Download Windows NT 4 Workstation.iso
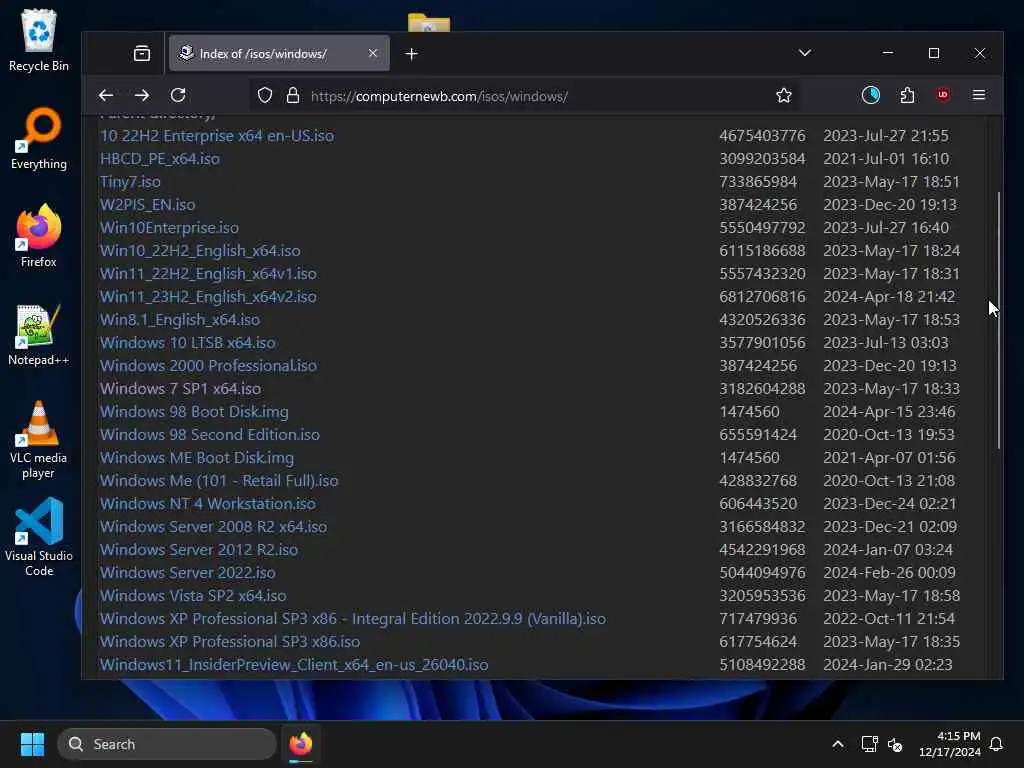The height and width of the screenshot is (768, 1024). point(208,504)
